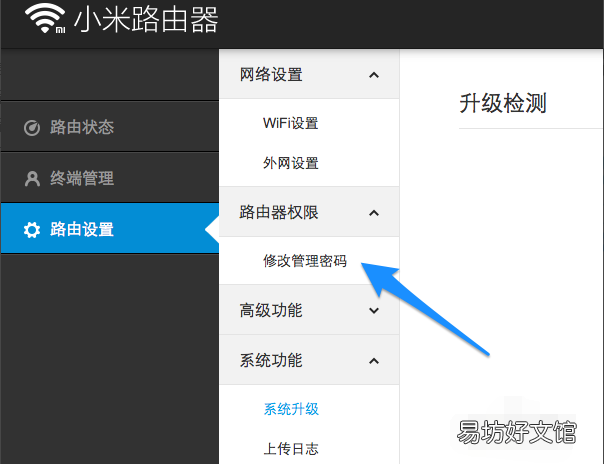Click the 网络设置 section header
Viewport: 604px width, 464px height.
click(309, 74)
